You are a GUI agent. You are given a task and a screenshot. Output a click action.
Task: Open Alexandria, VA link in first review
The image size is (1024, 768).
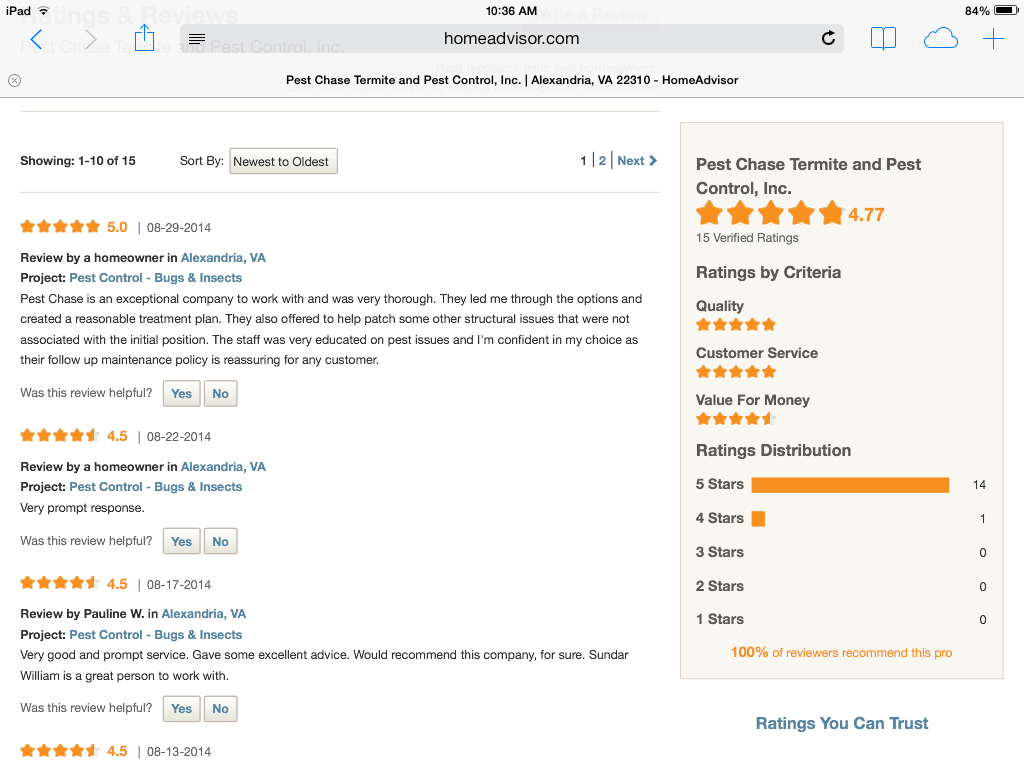click(x=223, y=258)
